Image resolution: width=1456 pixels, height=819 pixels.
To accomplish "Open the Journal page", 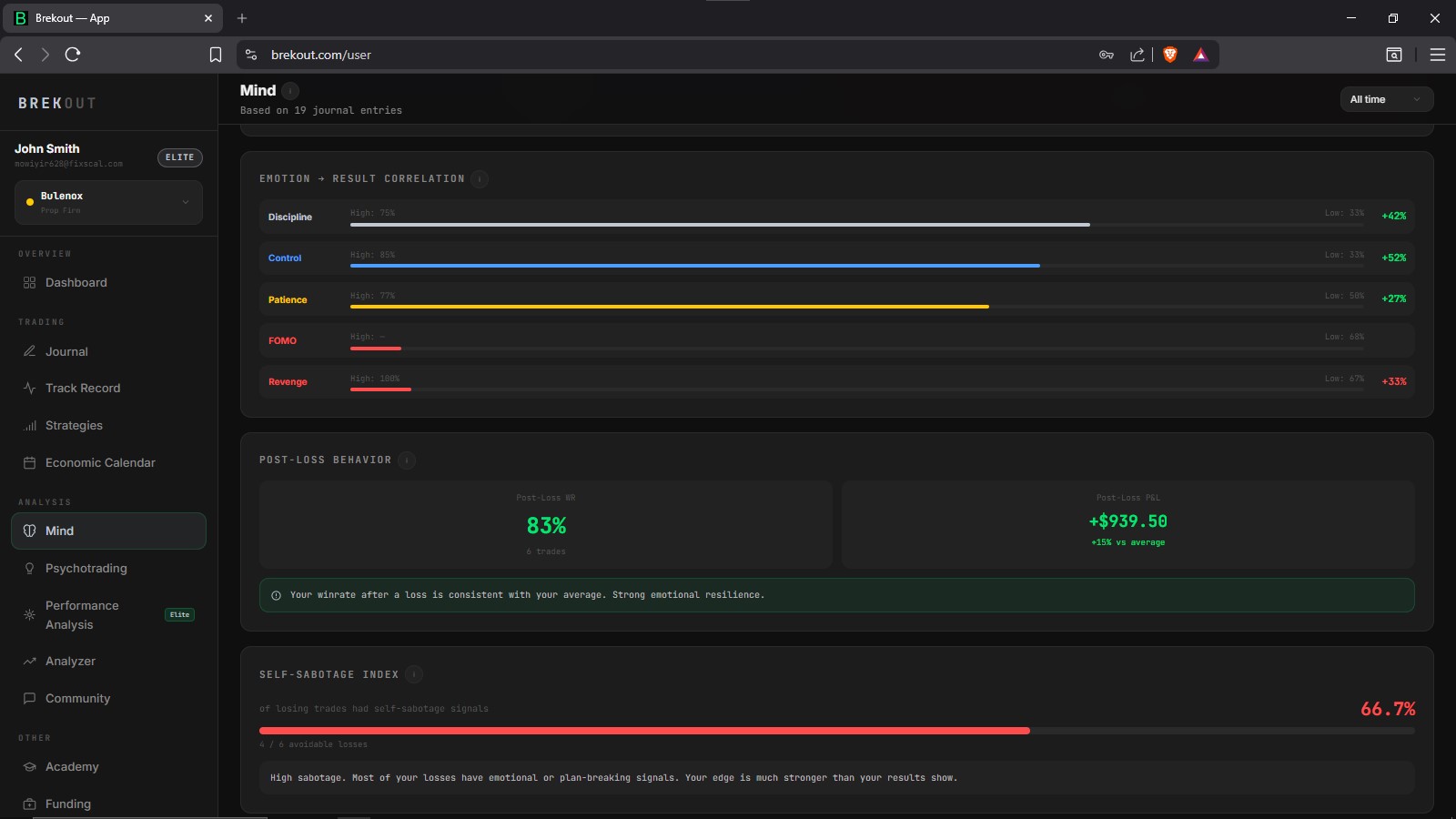I will coord(108,351).
